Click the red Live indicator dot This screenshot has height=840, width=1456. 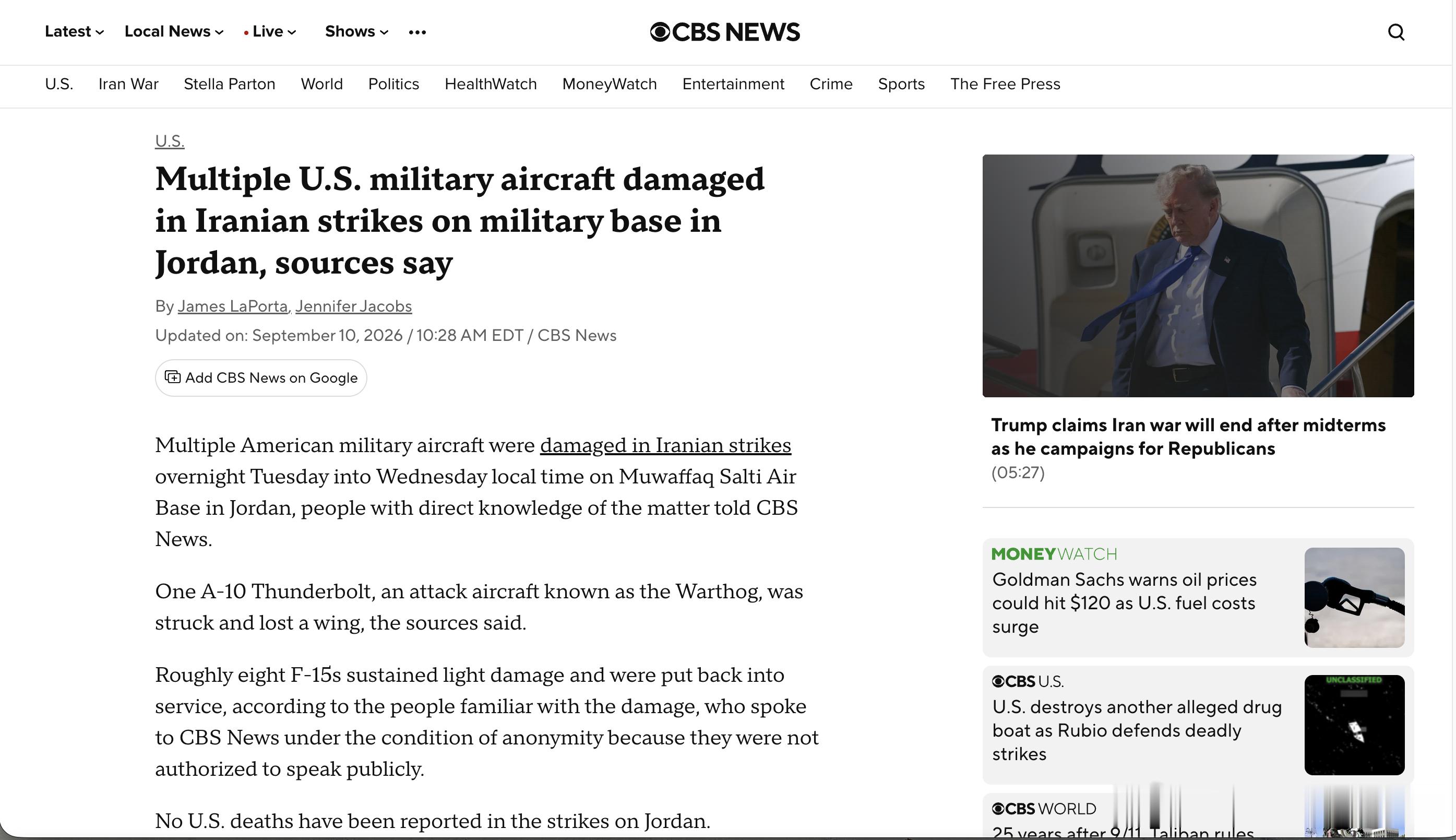246,32
